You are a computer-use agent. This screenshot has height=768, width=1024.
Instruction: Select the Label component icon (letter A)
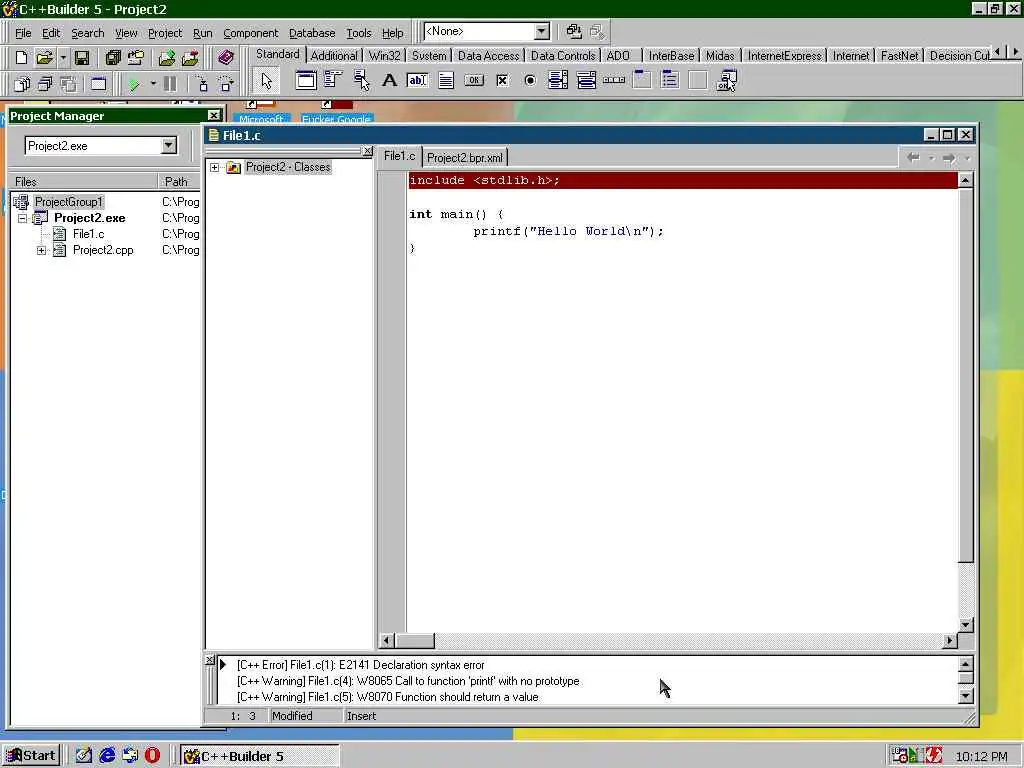point(389,80)
